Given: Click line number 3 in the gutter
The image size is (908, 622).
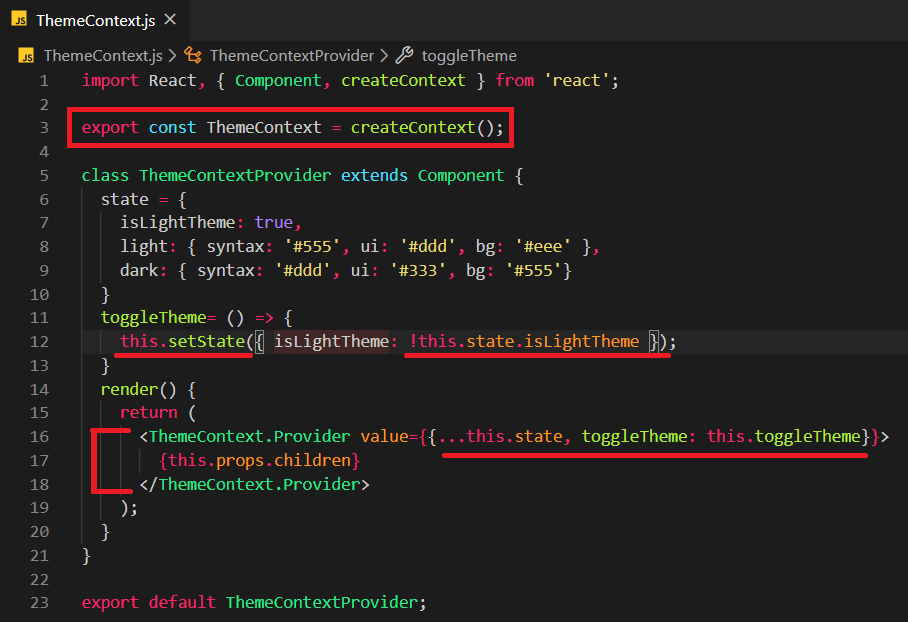Looking at the screenshot, I should 43,128.
